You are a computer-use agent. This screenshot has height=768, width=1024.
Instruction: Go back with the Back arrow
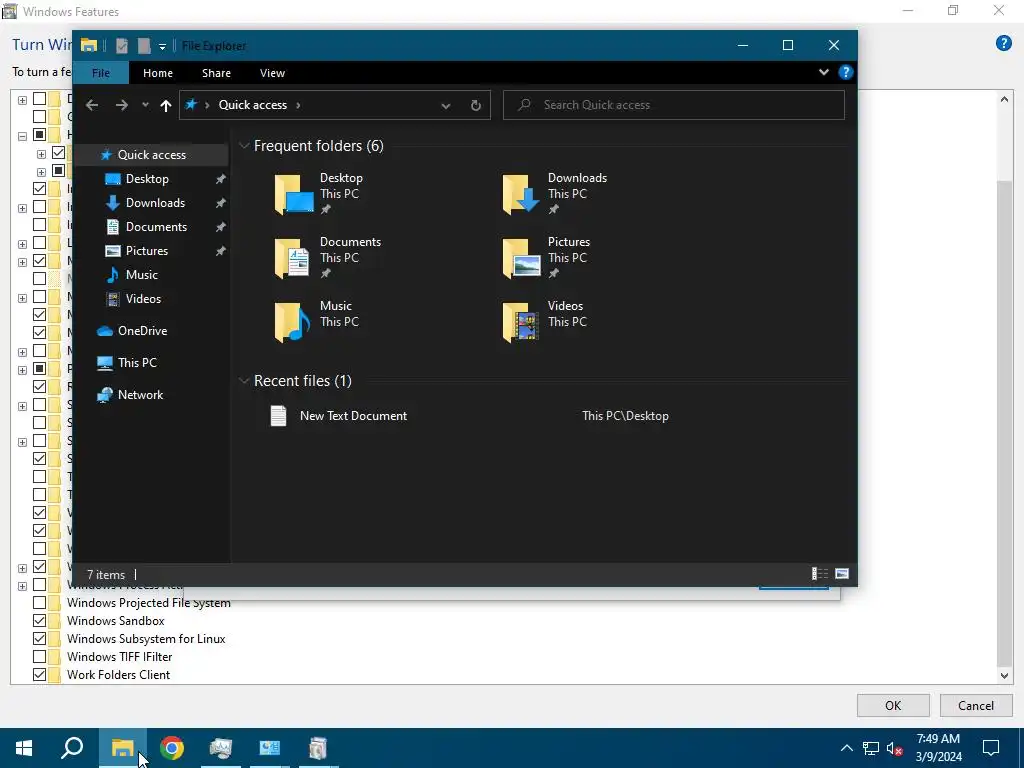click(x=92, y=105)
